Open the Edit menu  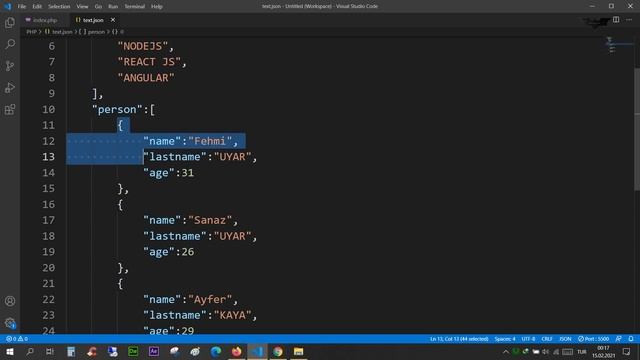tap(37, 7)
